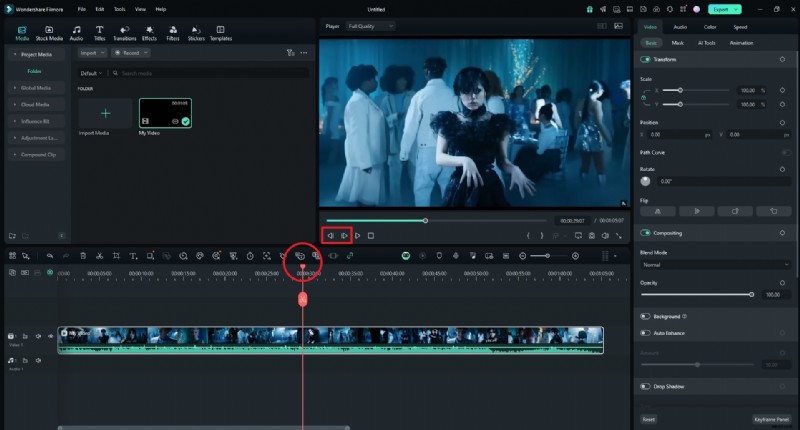Open the Stickers library

pyautogui.click(x=196, y=33)
